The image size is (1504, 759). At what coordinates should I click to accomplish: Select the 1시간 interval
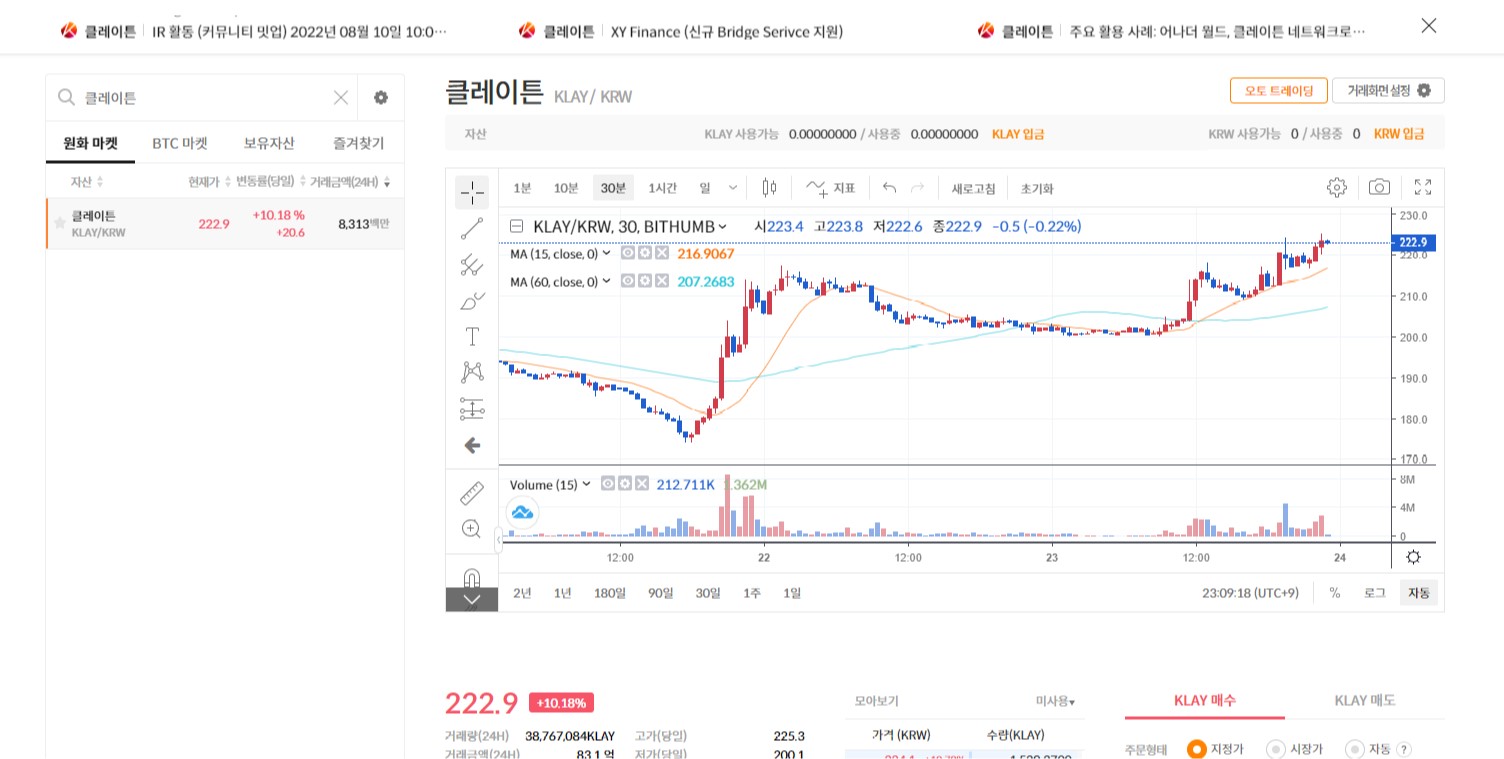tap(663, 188)
